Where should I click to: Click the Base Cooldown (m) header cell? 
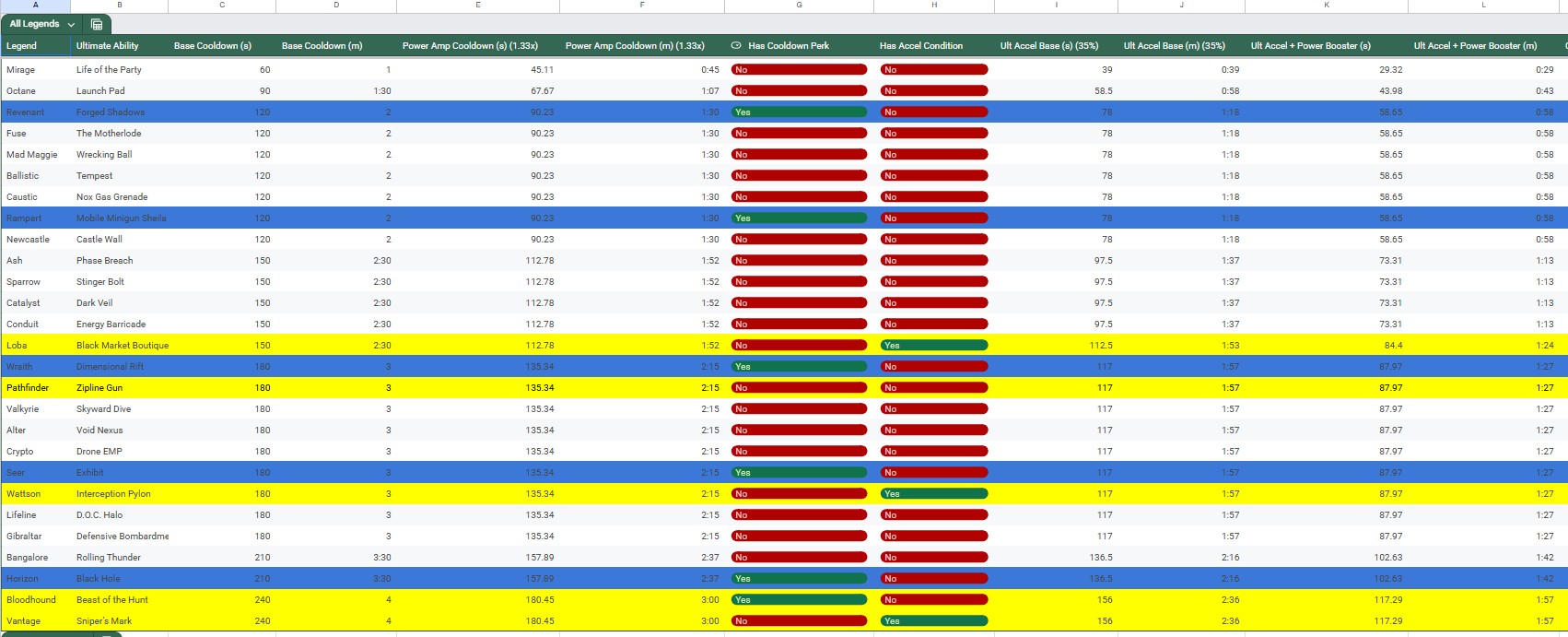coord(336,45)
